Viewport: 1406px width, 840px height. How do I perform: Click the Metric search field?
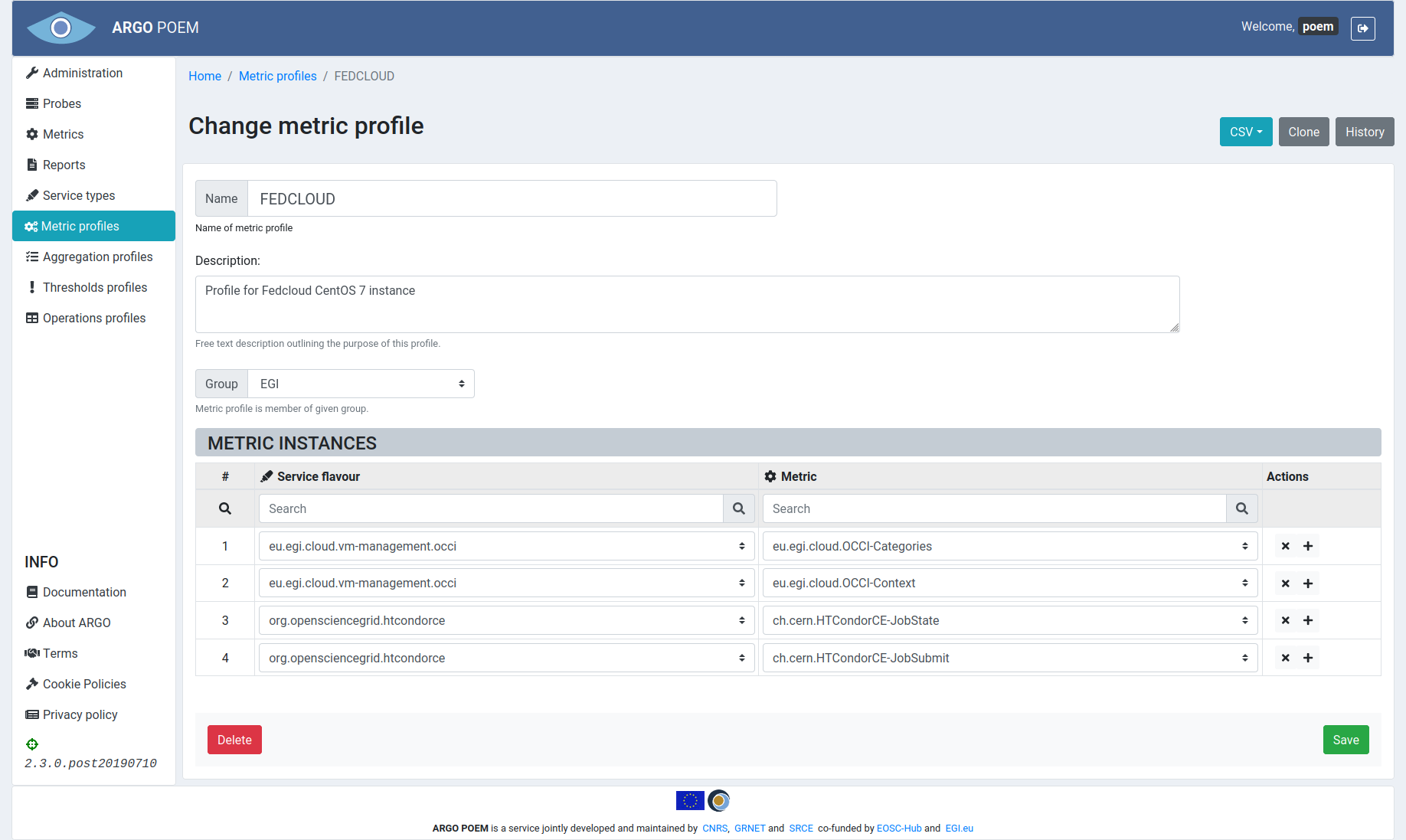pyautogui.click(x=994, y=508)
